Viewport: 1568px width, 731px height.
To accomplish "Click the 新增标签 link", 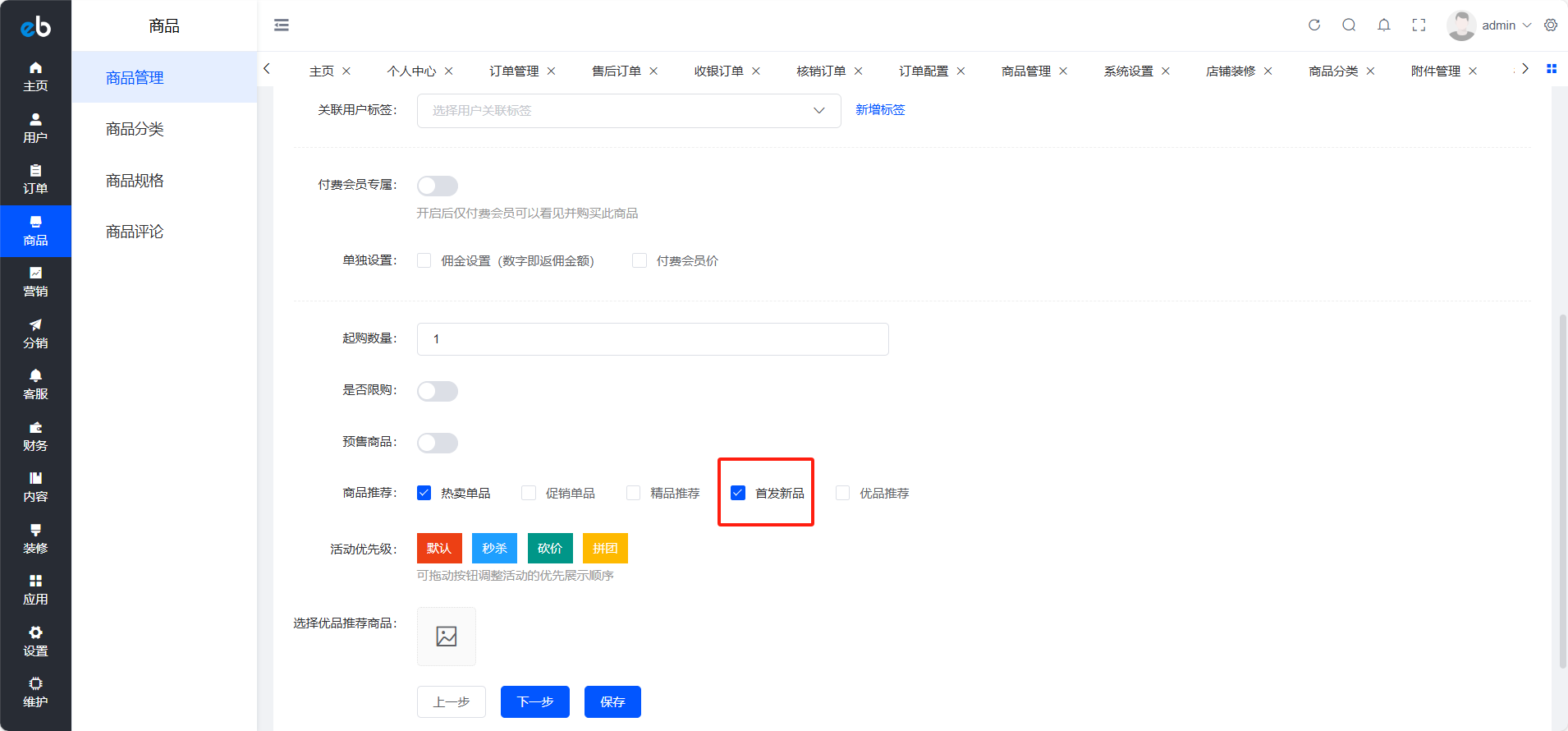I will [880, 110].
